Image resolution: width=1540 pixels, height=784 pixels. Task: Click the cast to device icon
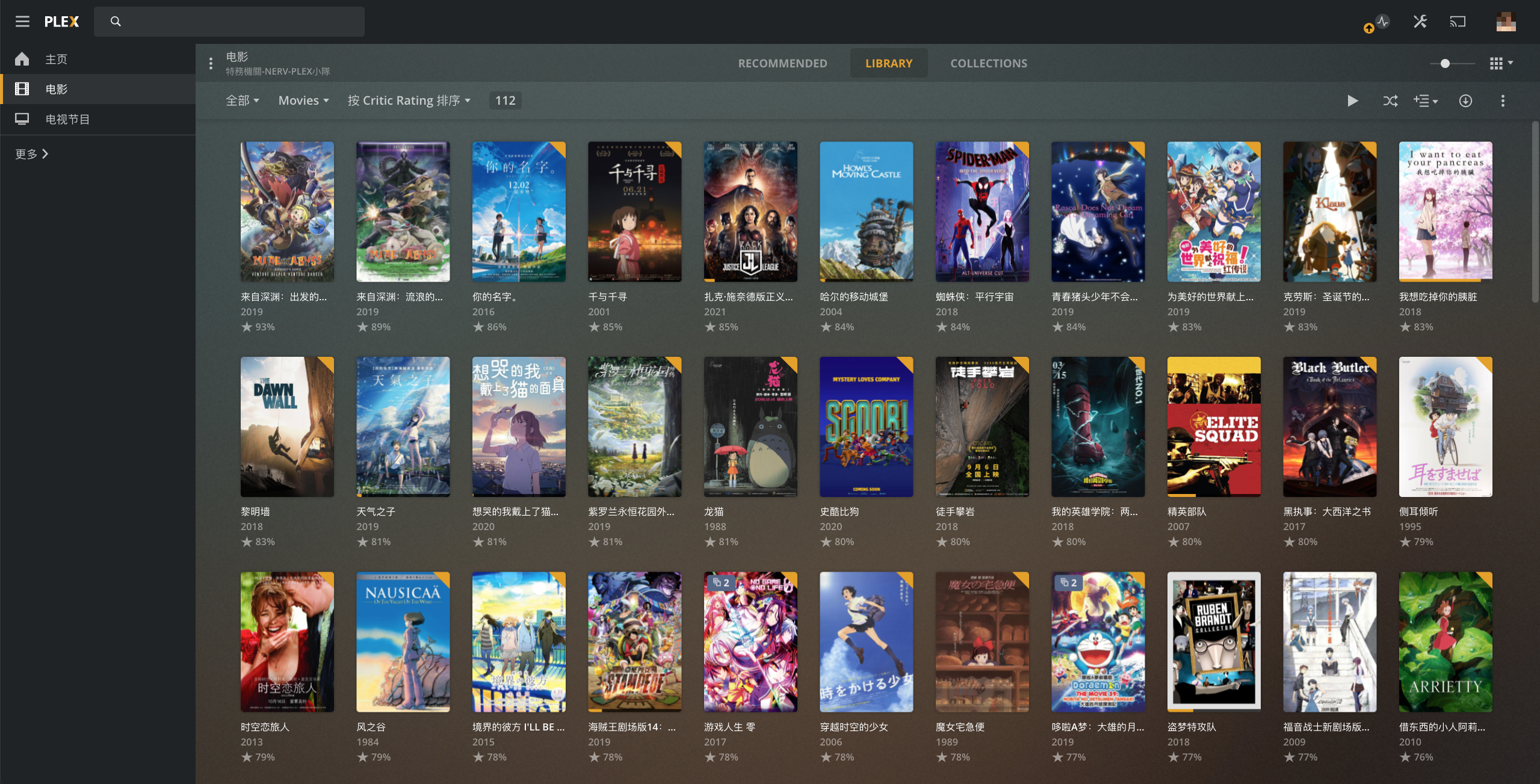coord(1458,22)
